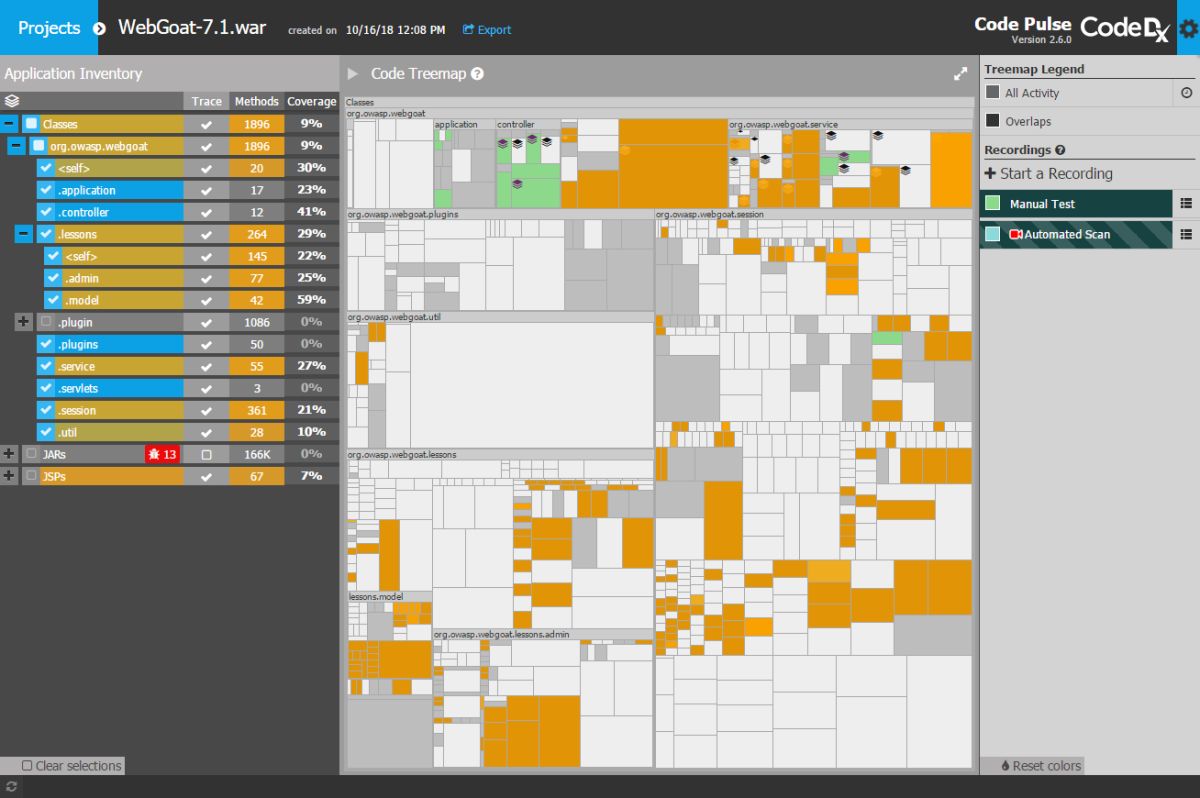Change the Automated Scan teal swatch

[x=992, y=235]
